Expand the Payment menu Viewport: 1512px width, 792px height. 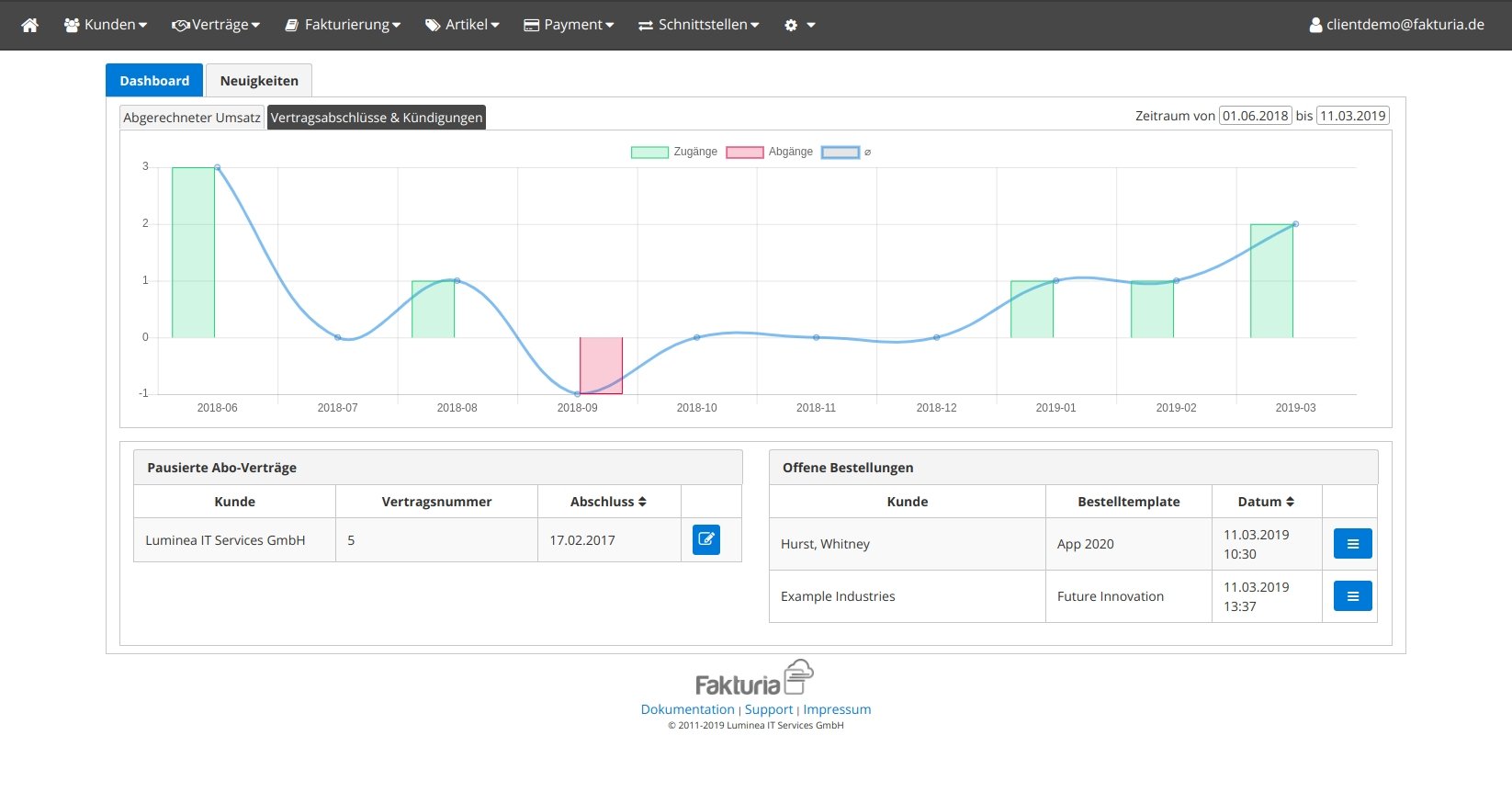click(569, 25)
